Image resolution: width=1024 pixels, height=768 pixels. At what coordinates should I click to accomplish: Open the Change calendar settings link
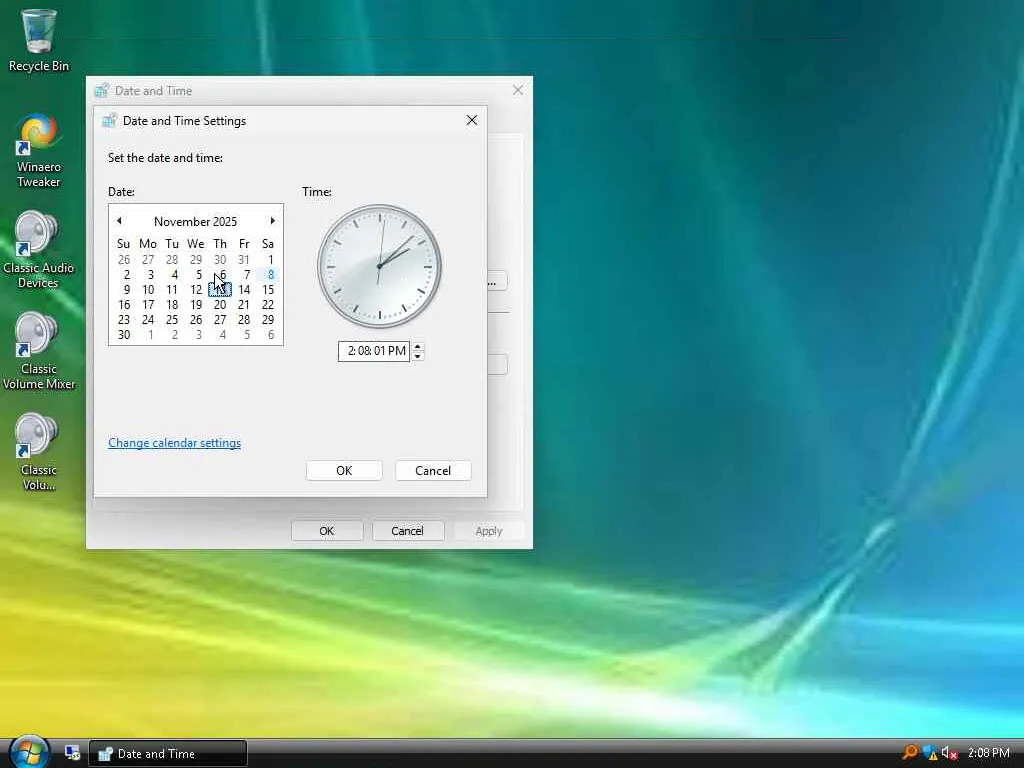pos(174,443)
